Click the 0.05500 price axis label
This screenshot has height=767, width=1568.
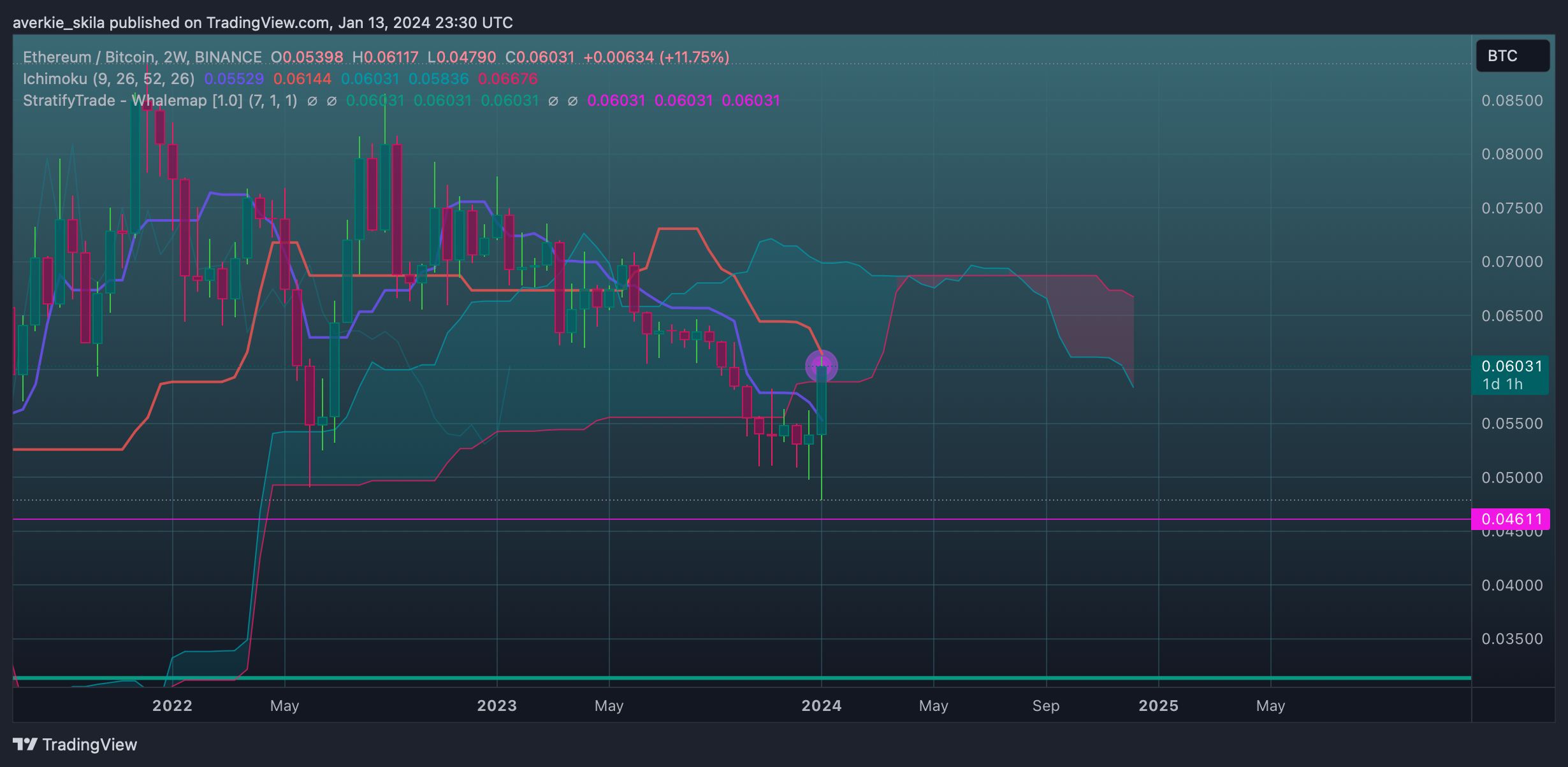click(x=1512, y=424)
